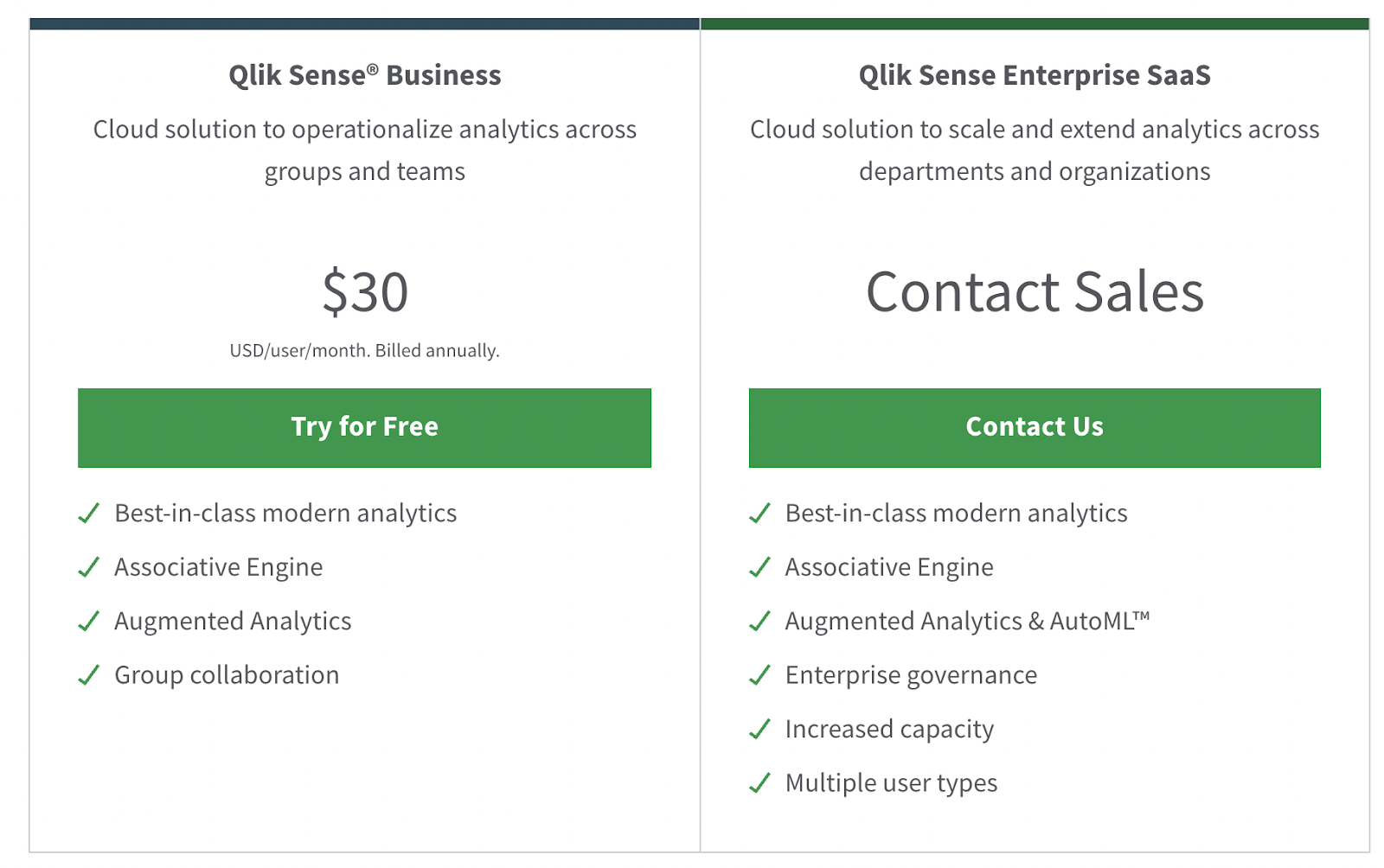The width and height of the screenshot is (1384, 868).
Task: Click the Try for Free button
Action: 364,427
